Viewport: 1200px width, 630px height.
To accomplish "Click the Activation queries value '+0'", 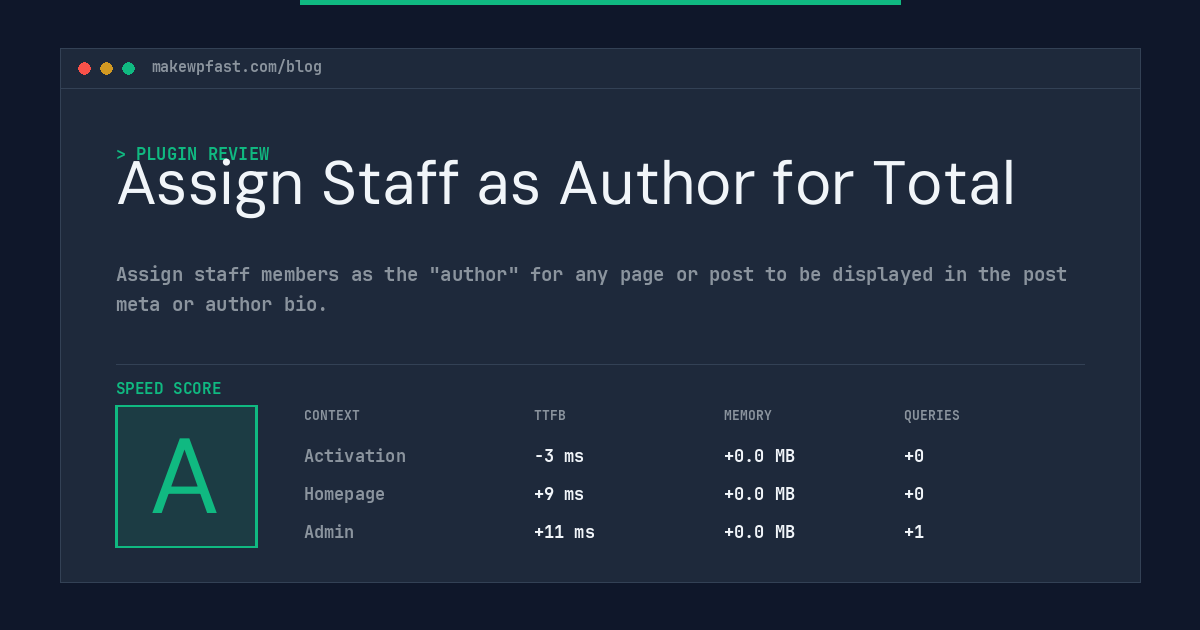I will [914, 456].
